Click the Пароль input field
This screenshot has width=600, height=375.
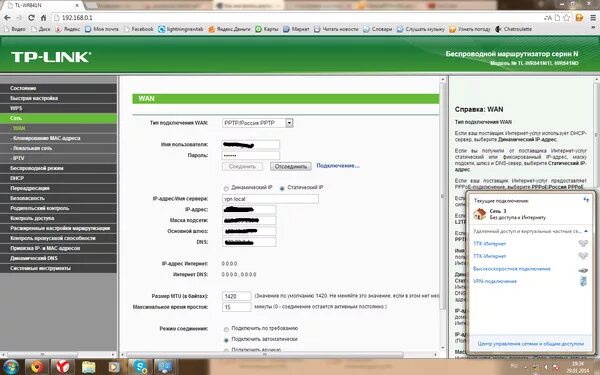251,155
